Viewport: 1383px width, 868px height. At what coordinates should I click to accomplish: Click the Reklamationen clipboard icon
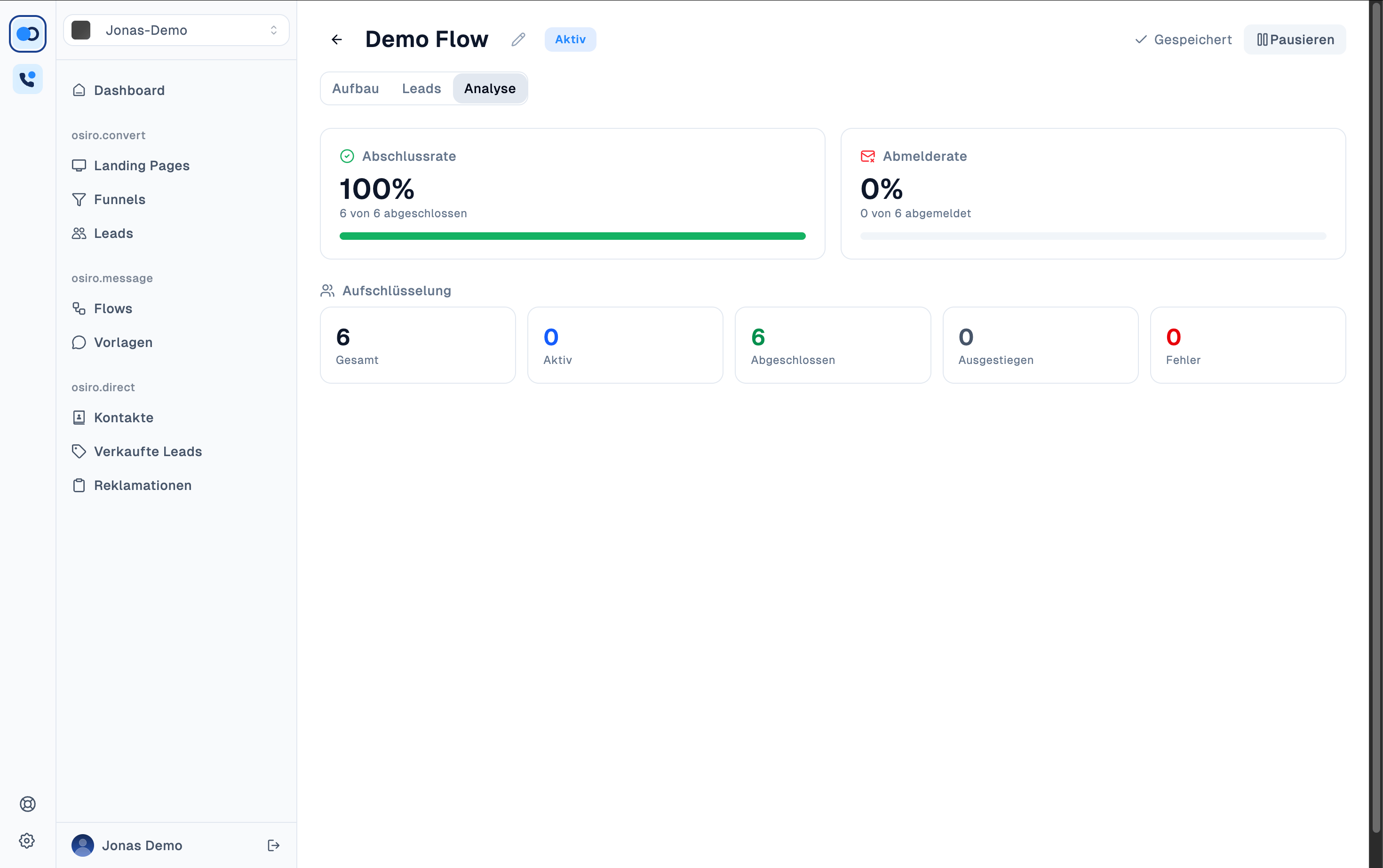click(x=79, y=485)
